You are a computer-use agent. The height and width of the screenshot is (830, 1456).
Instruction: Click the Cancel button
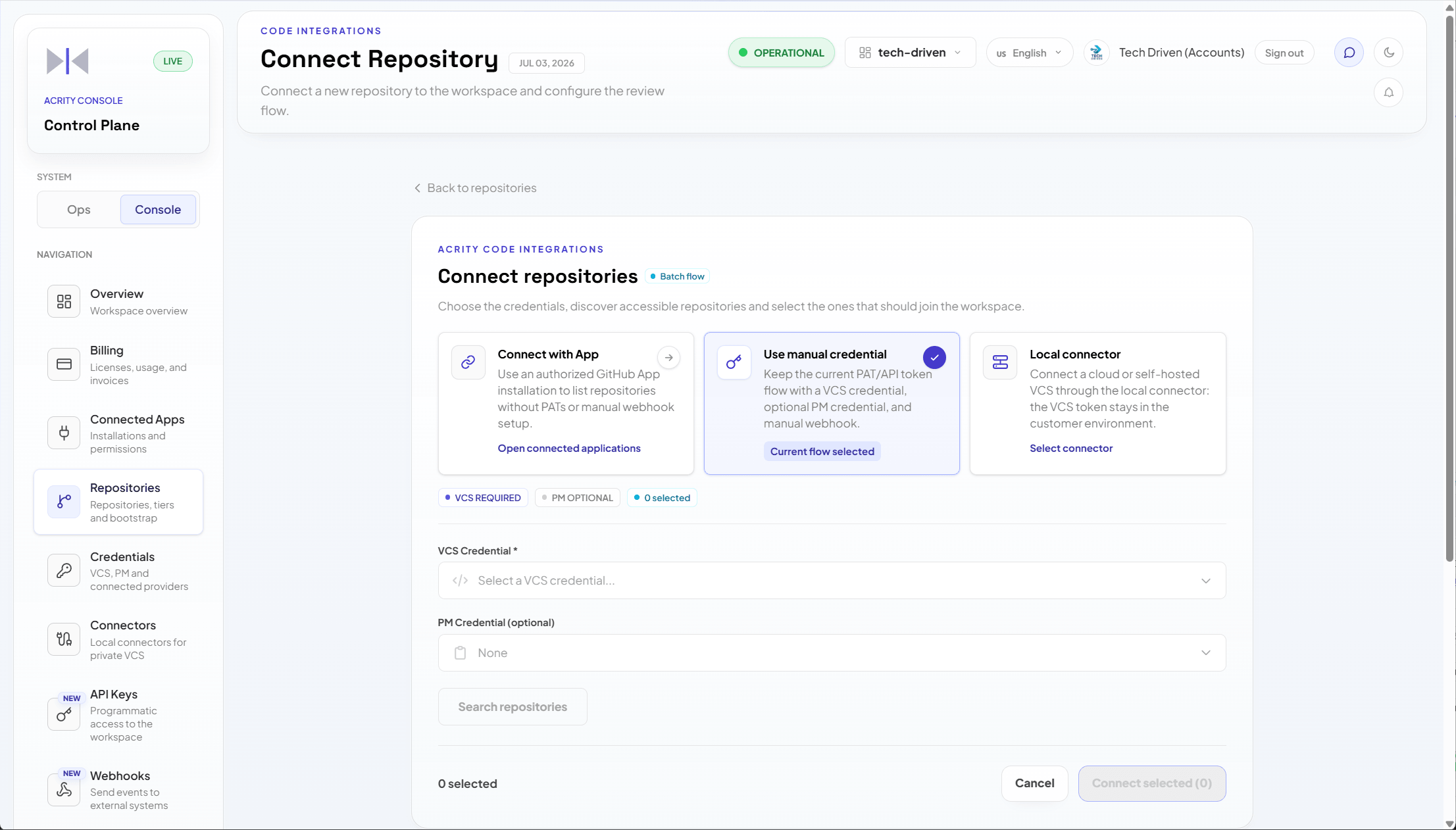[1034, 783]
